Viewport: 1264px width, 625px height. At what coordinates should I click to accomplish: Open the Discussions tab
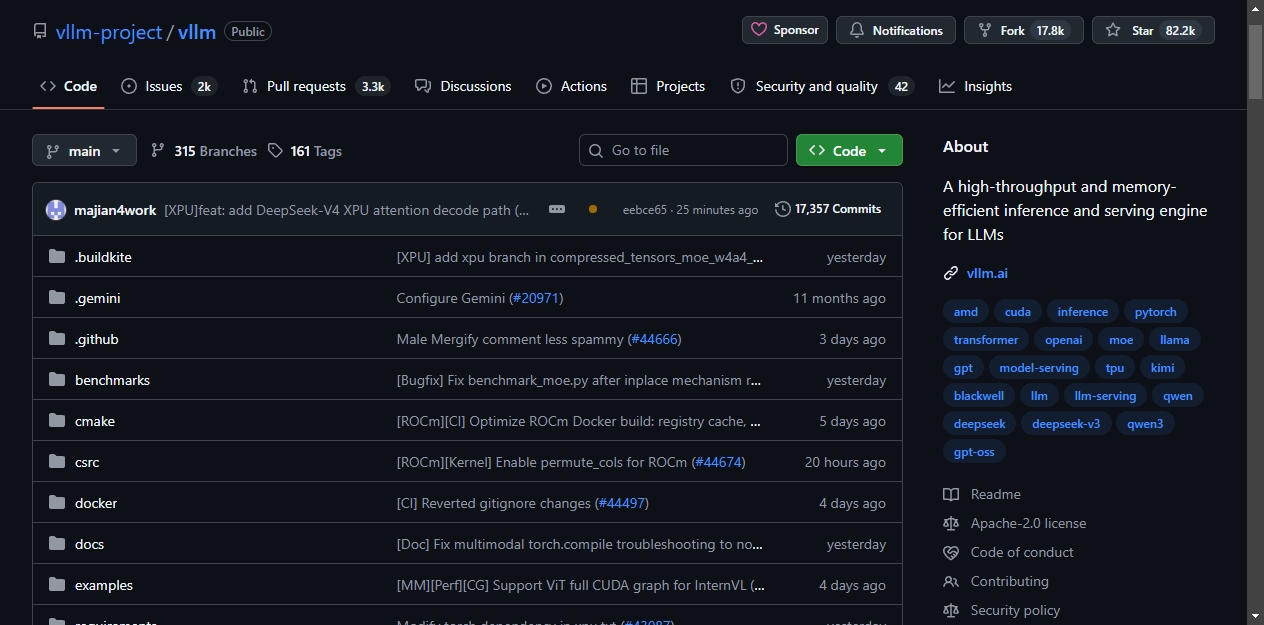point(463,86)
